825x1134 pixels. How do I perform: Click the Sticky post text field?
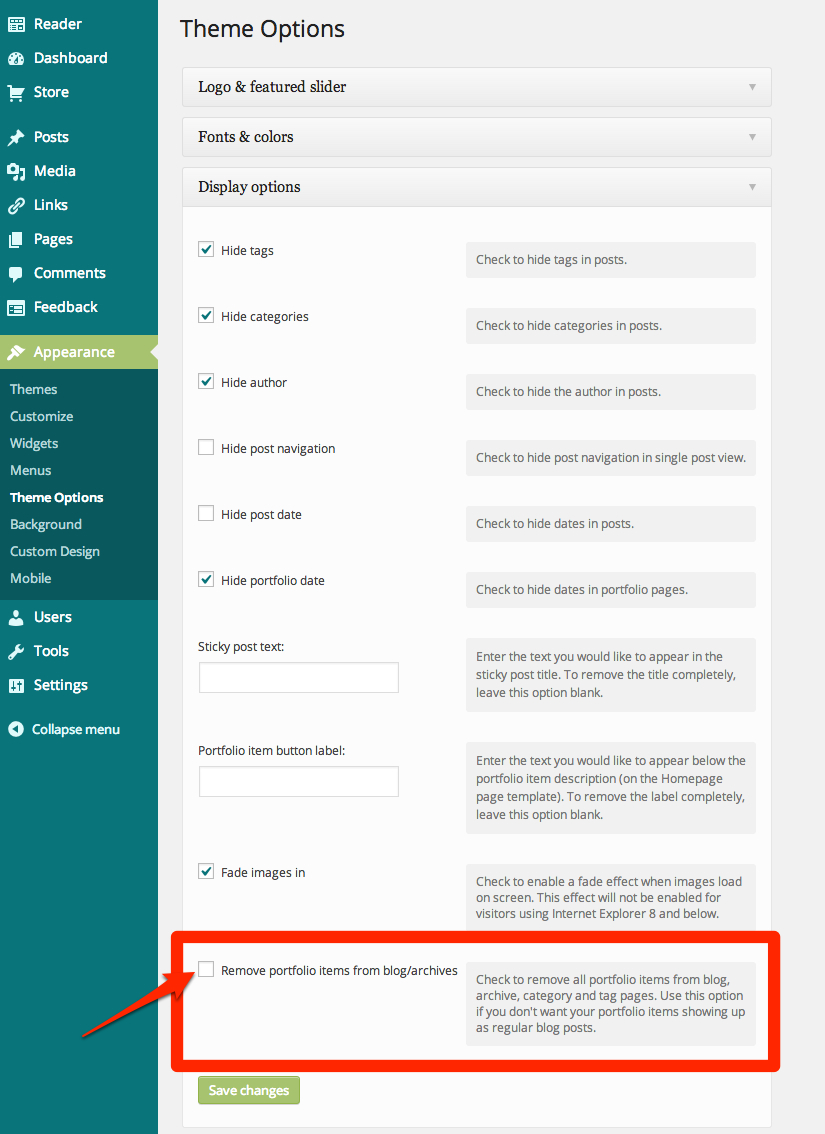pos(299,677)
